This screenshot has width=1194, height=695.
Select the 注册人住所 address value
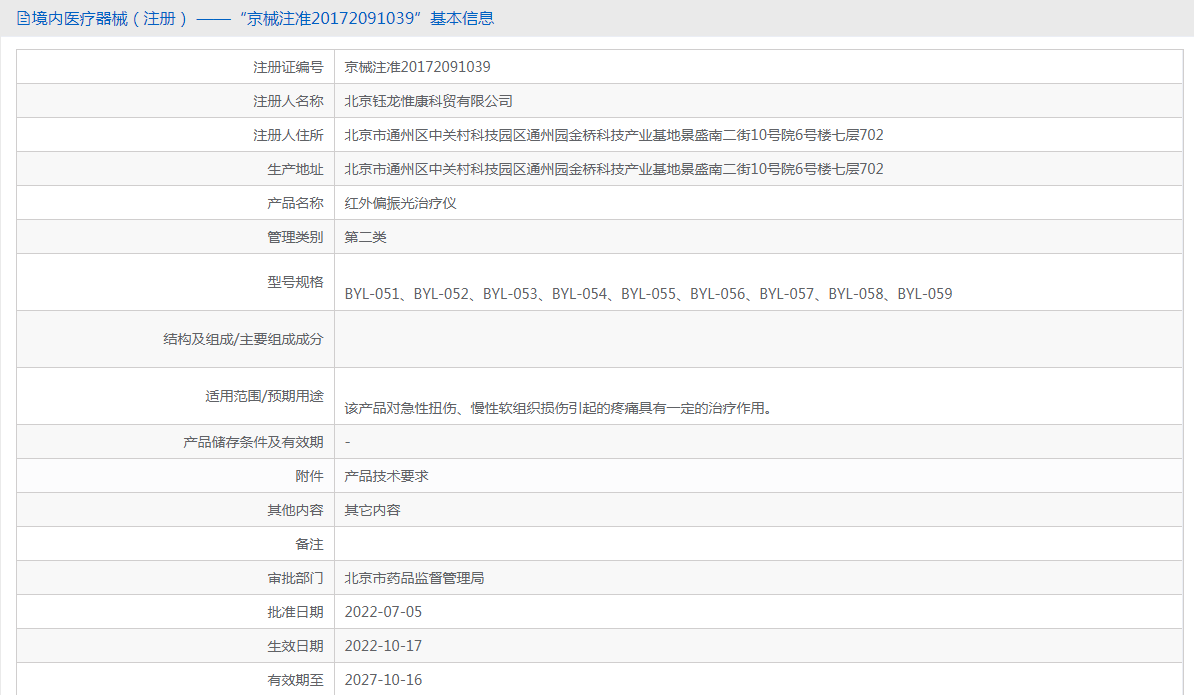point(614,135)
